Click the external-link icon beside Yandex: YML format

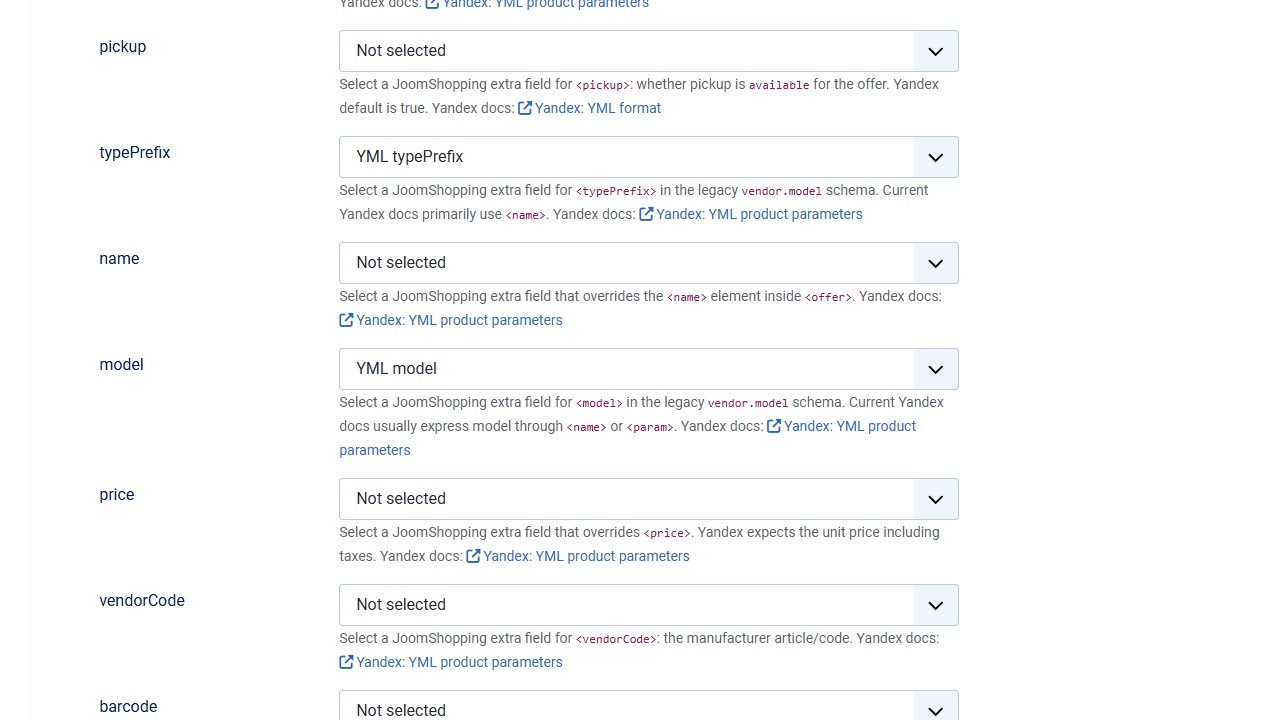(x=525, y=108)
